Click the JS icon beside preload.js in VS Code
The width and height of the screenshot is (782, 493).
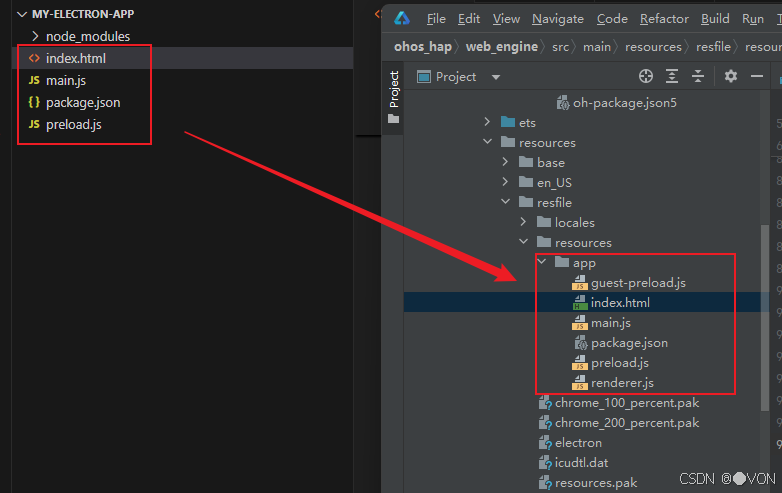34,124
